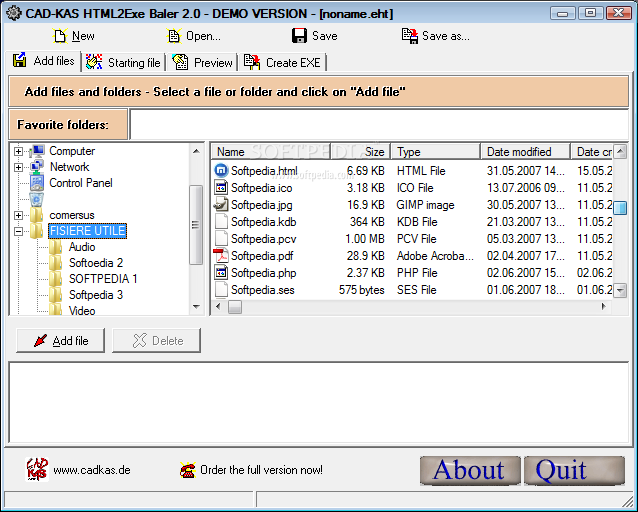Viewport: 638px width, 512px height.
Task: Click the Favorite folders input field
Action: tap(379, 124)
